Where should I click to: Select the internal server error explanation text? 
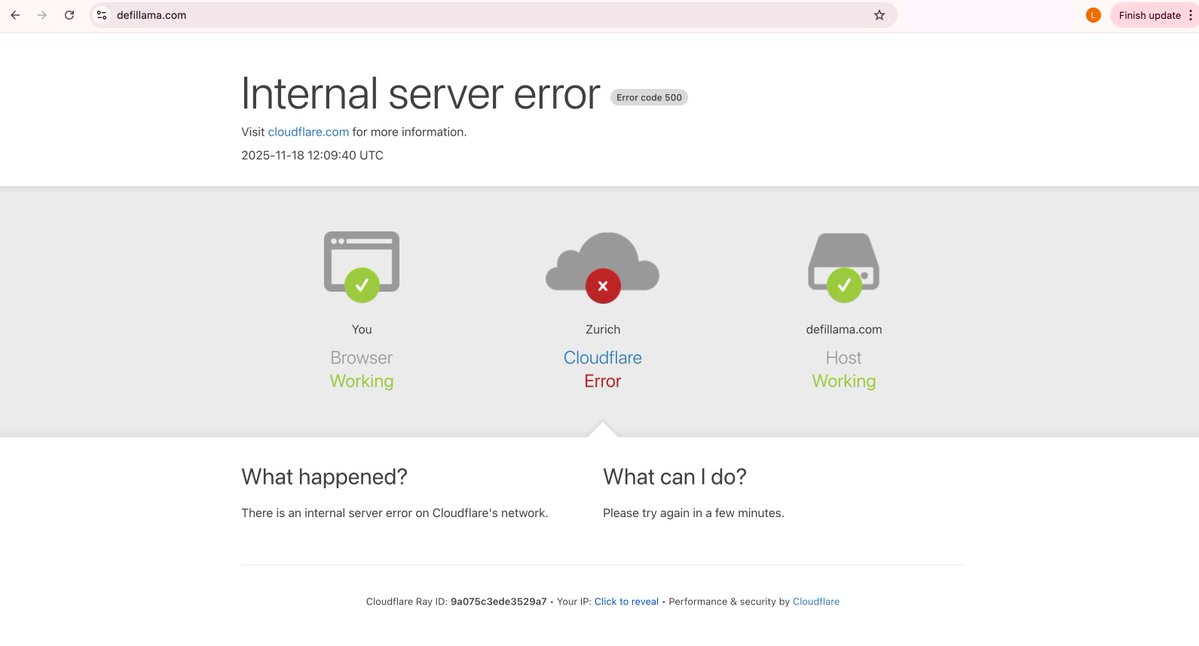(x=395, y=513)
